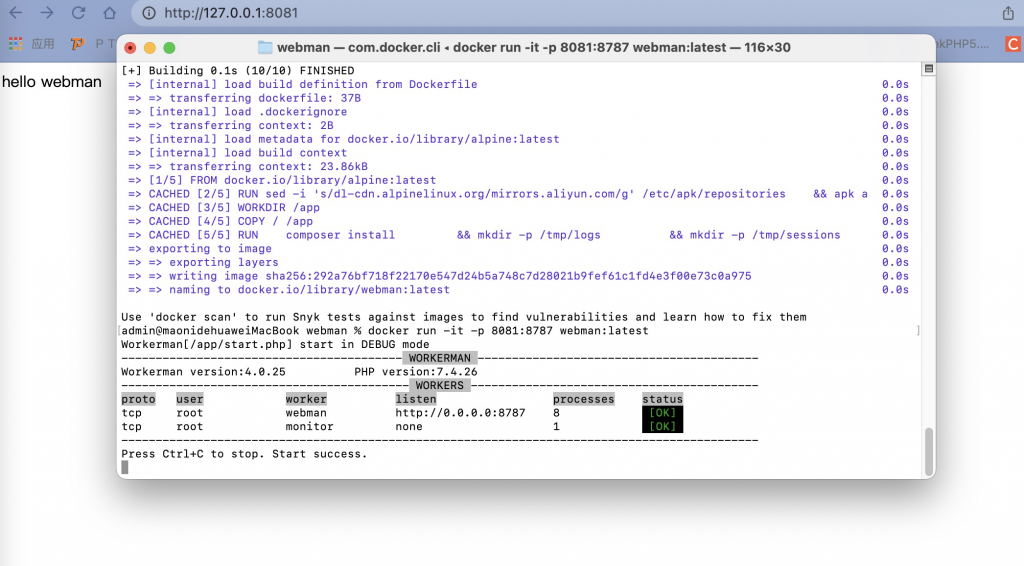Open the orange TP bookmark icon
This screenshot has width=1024, height=566.
78,44
